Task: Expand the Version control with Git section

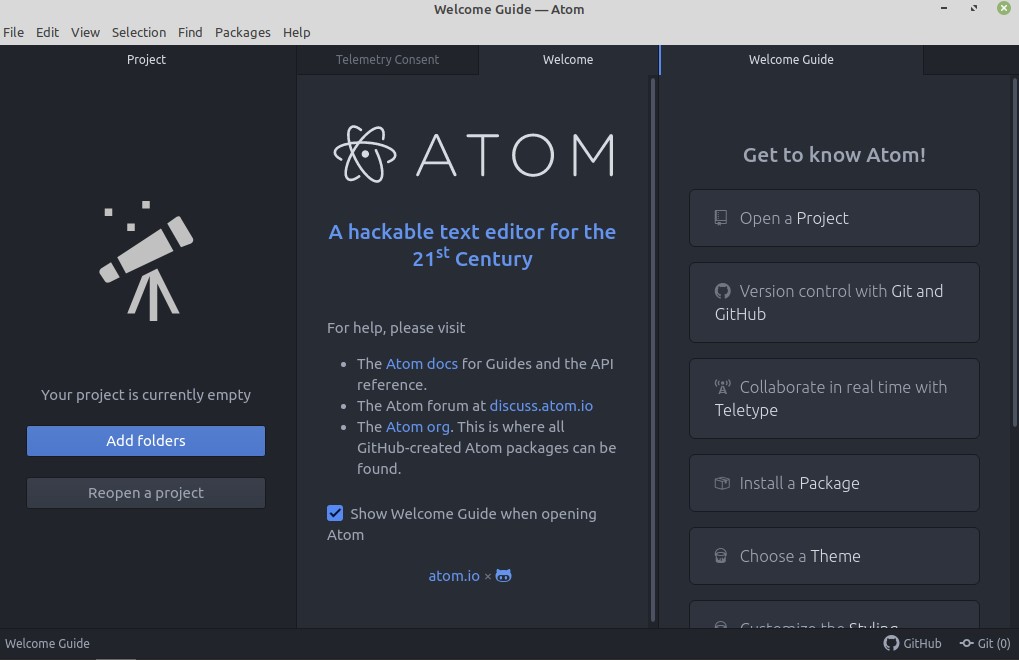Action: [833, 302]
